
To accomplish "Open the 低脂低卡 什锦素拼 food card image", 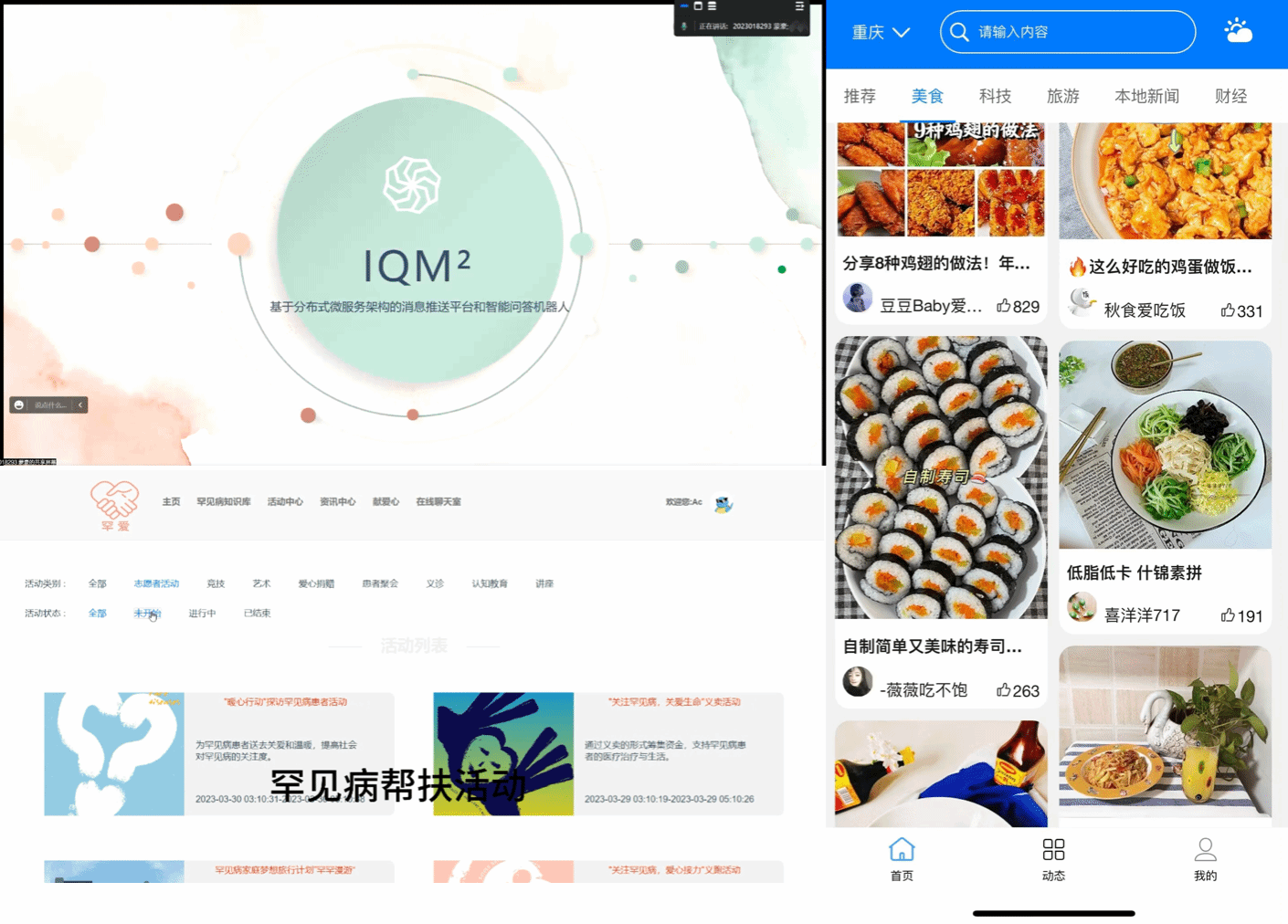I will [x=1165, y=445].
